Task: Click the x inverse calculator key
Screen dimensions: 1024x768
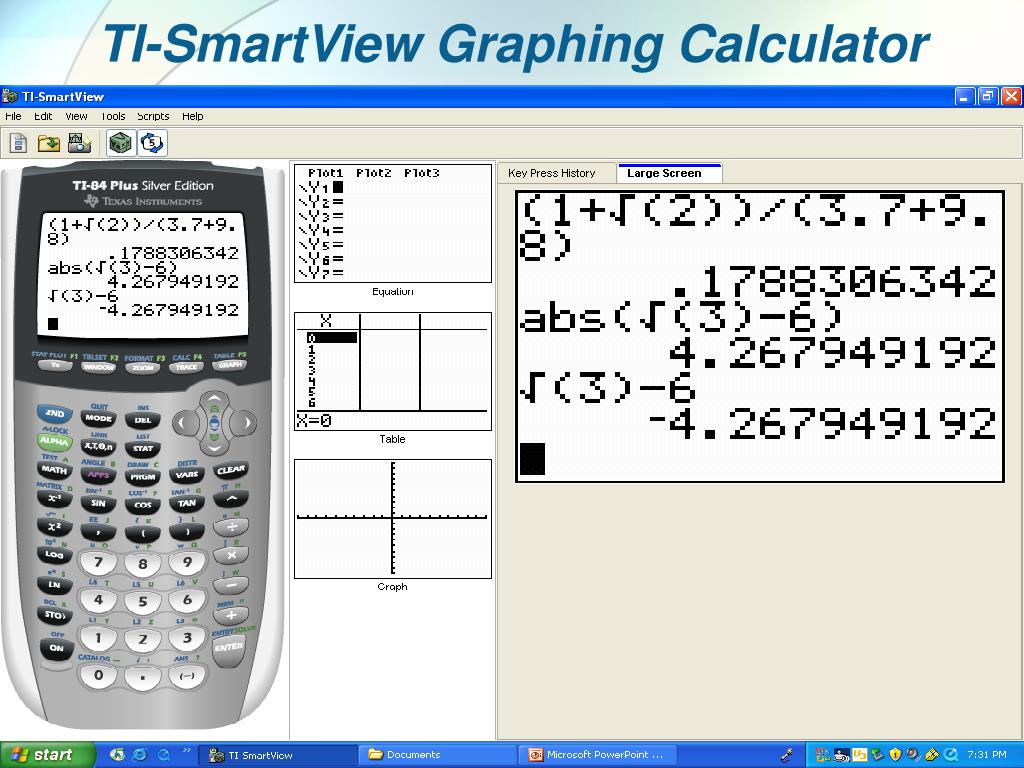Action: point(55,498)
